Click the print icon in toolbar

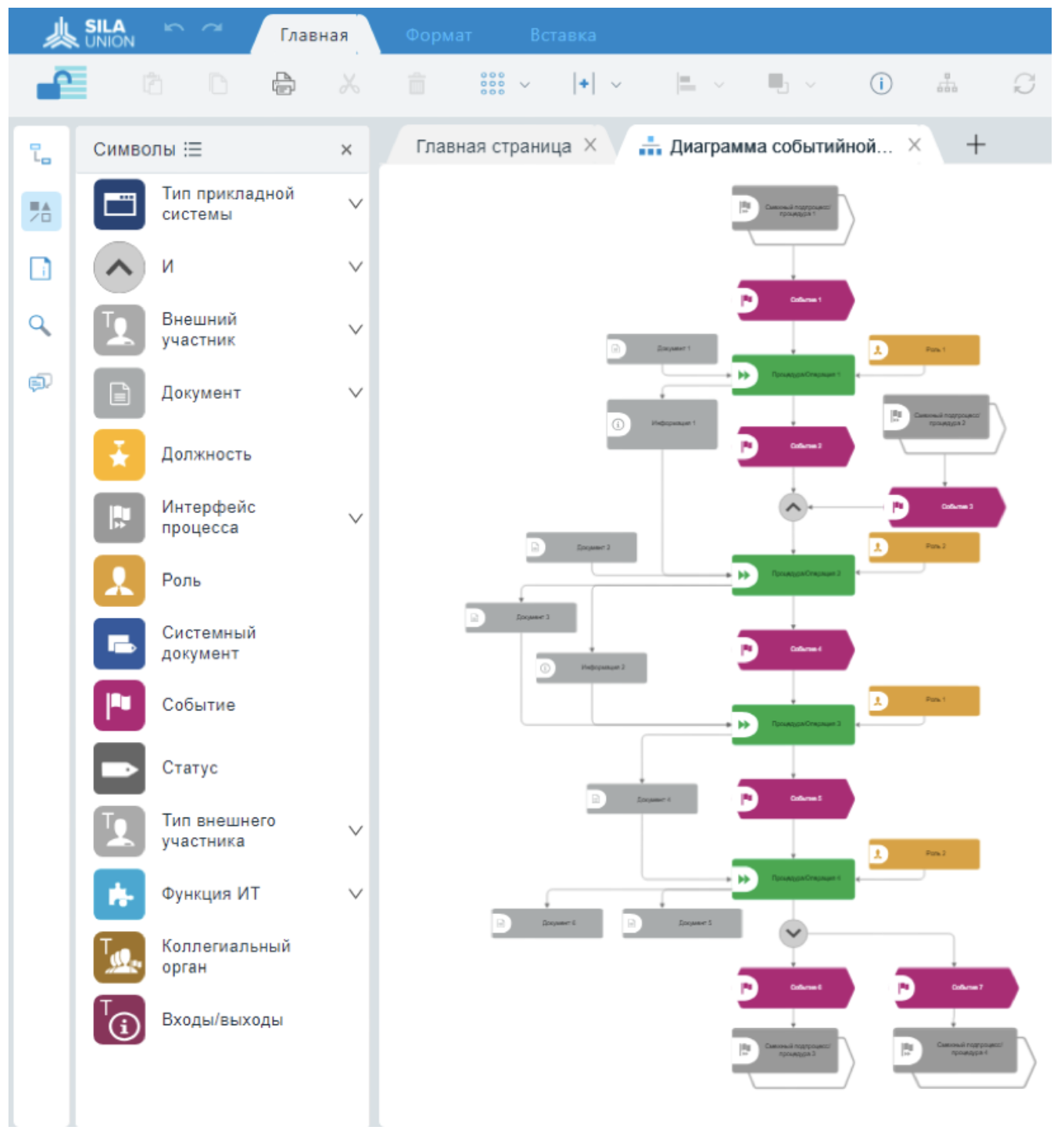tap(283, 83)
